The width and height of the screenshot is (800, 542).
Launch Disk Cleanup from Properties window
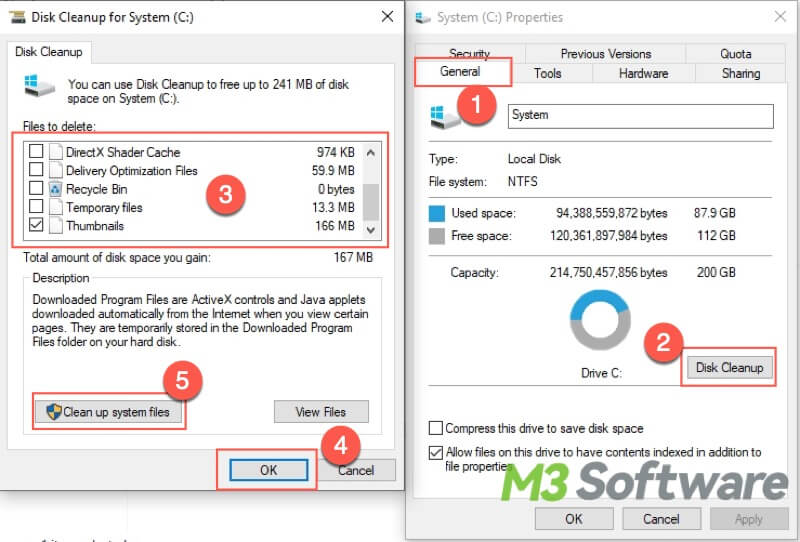click(x=730, y=367)
